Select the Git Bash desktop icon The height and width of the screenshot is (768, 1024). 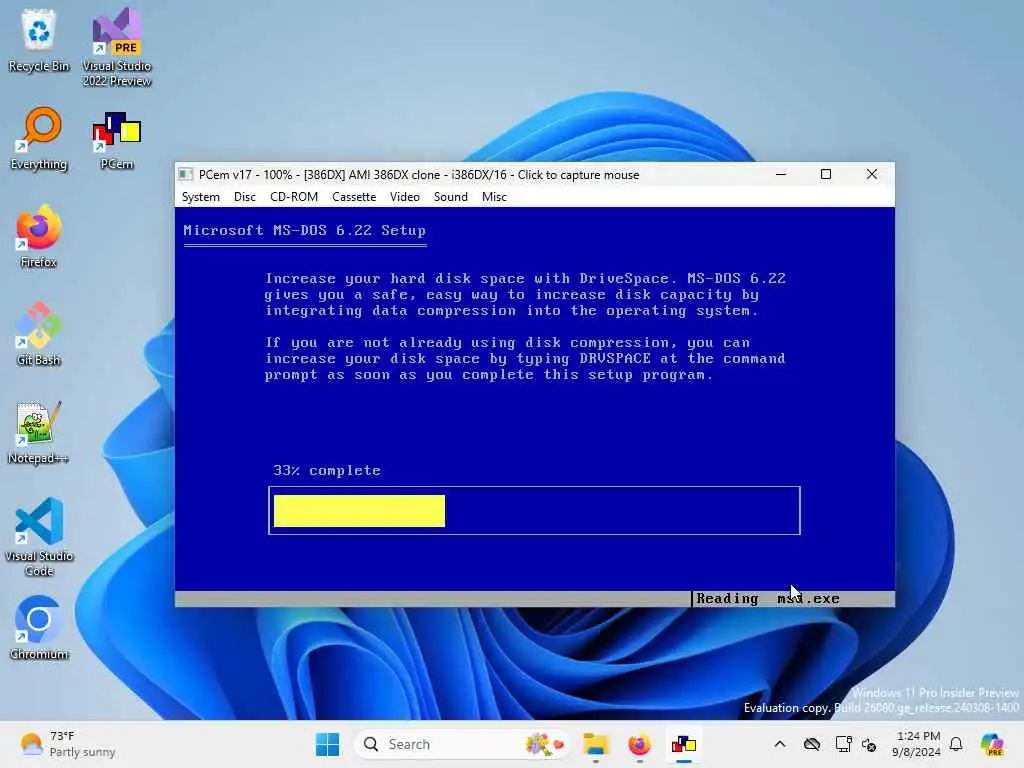[39, 334]
